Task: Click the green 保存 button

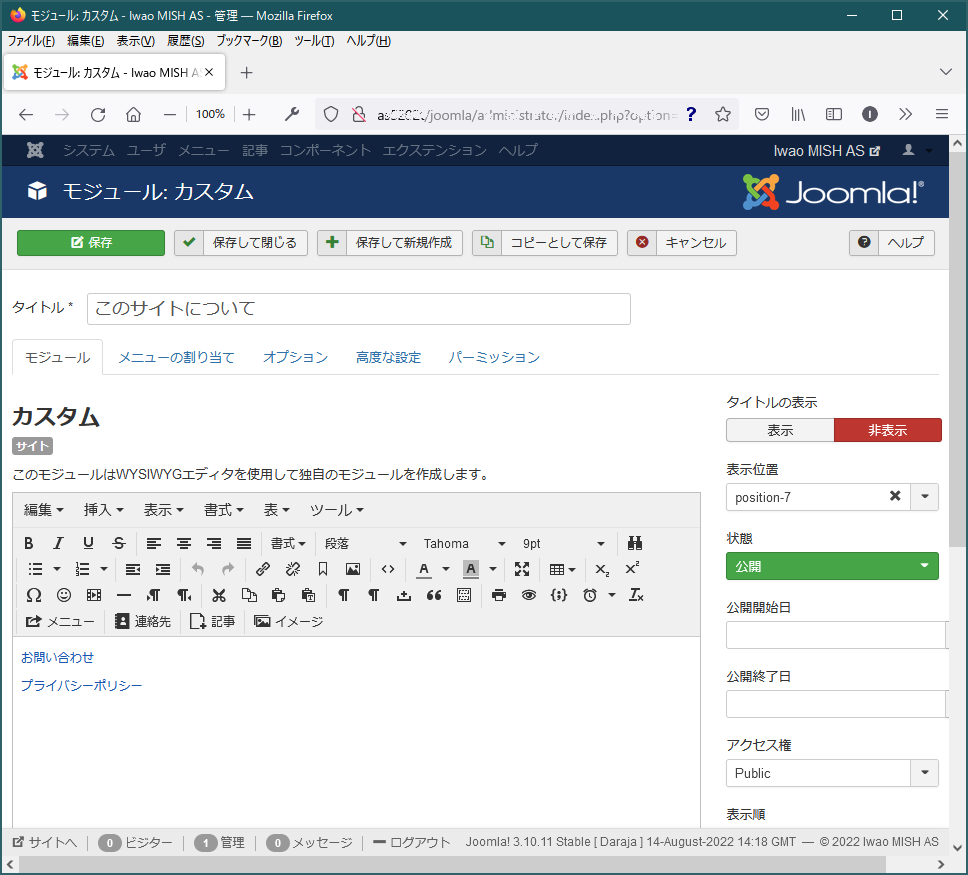Action: [91, 243]
